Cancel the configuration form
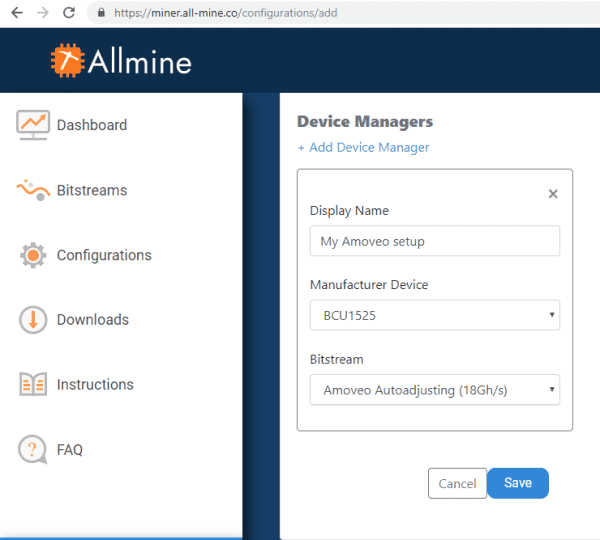Viewport: 600px width, 540px height. tap(457, 483)
